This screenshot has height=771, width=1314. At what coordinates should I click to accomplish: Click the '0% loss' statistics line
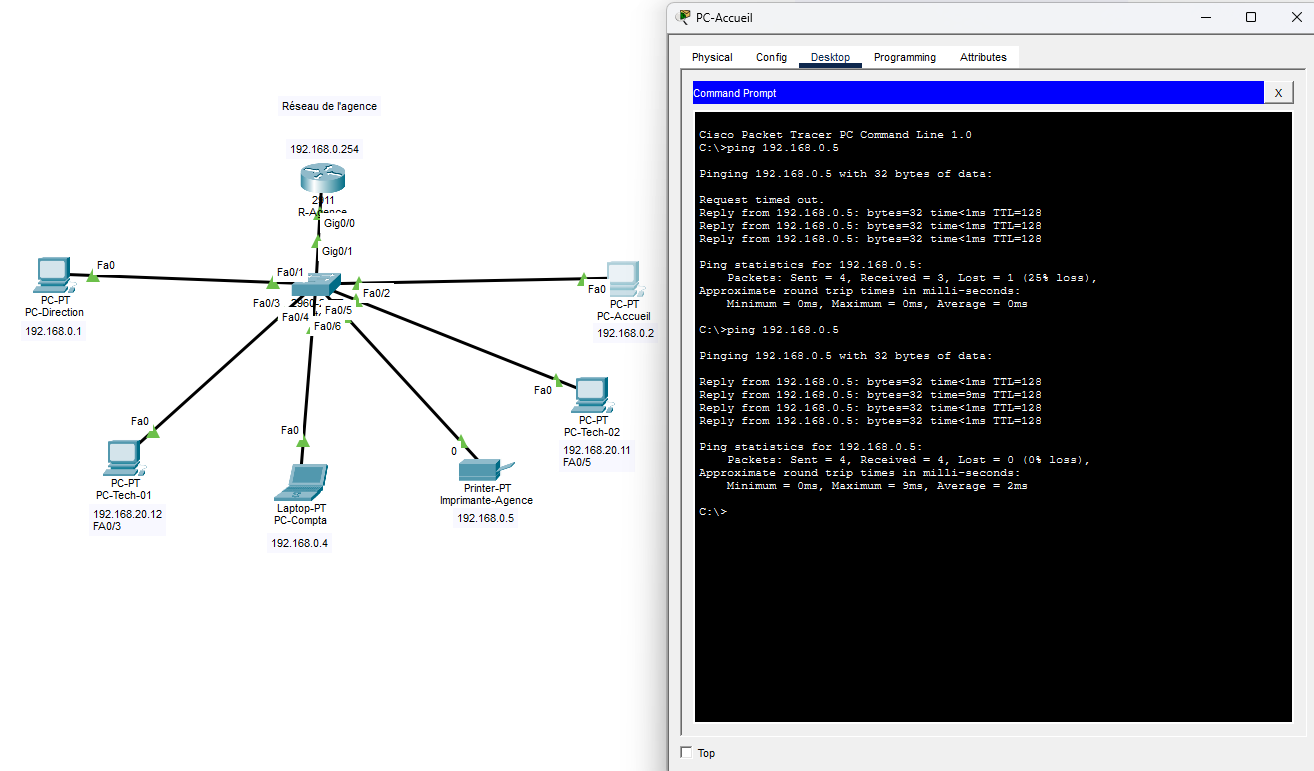pyautogui.click(x=908, y=460)
